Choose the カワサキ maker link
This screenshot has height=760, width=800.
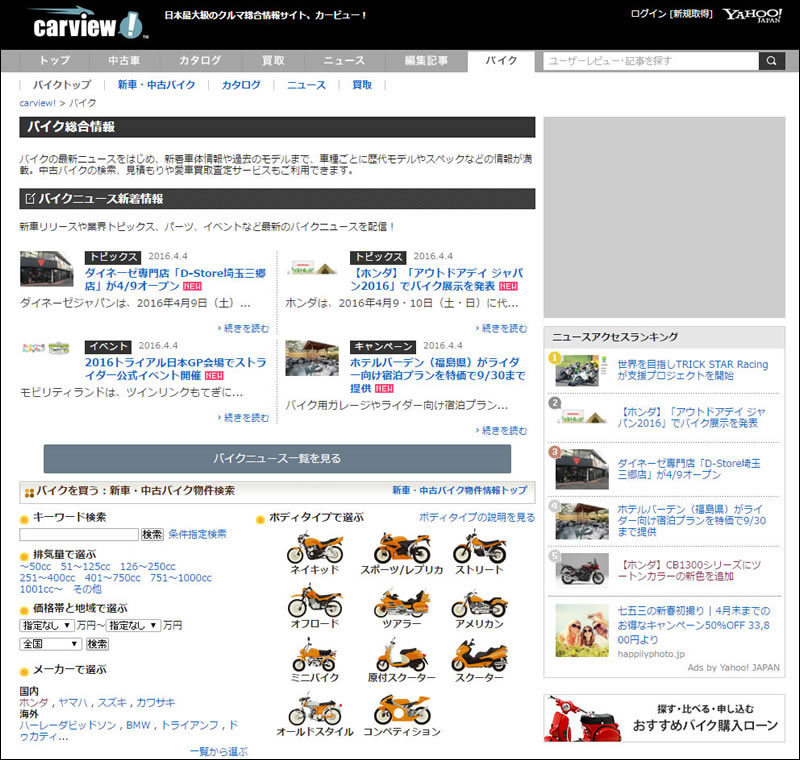click(x=156, y=702)
